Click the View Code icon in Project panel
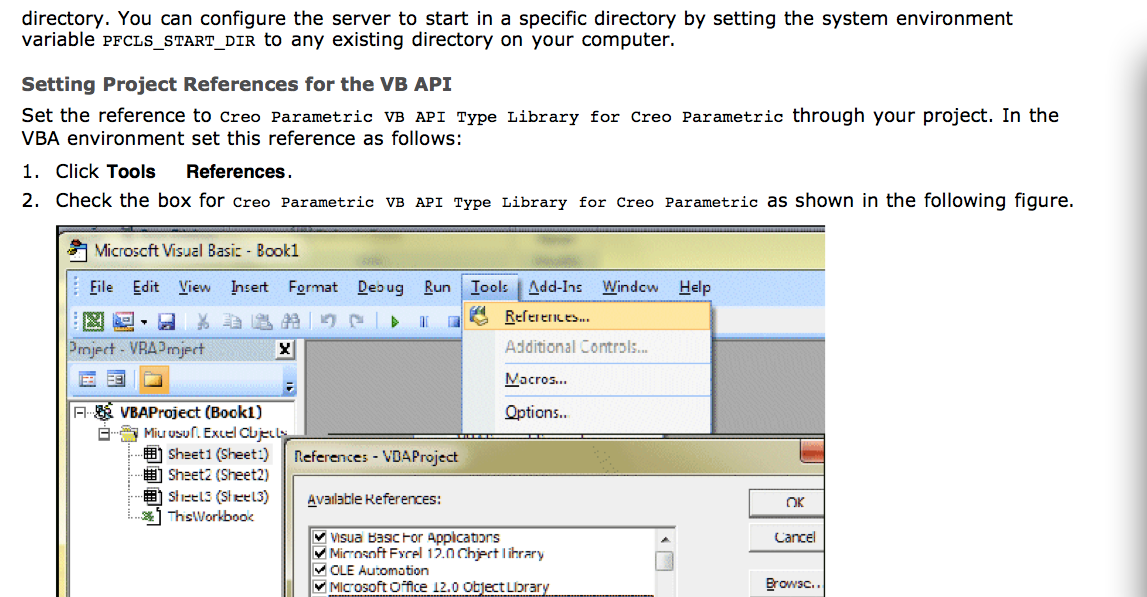 tap(88, 379)
